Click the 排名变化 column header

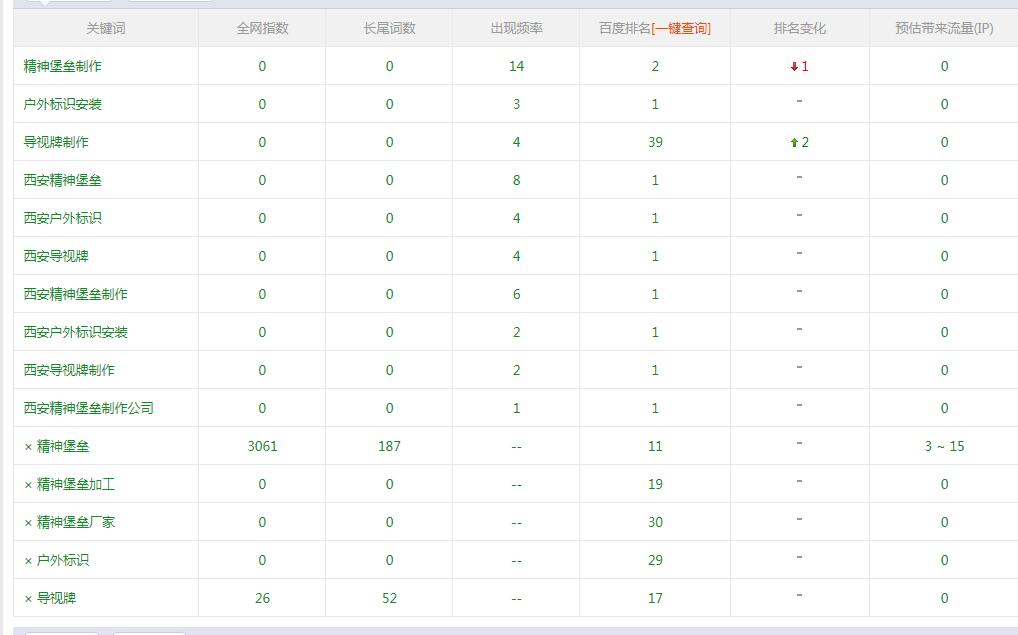point(799,29)
